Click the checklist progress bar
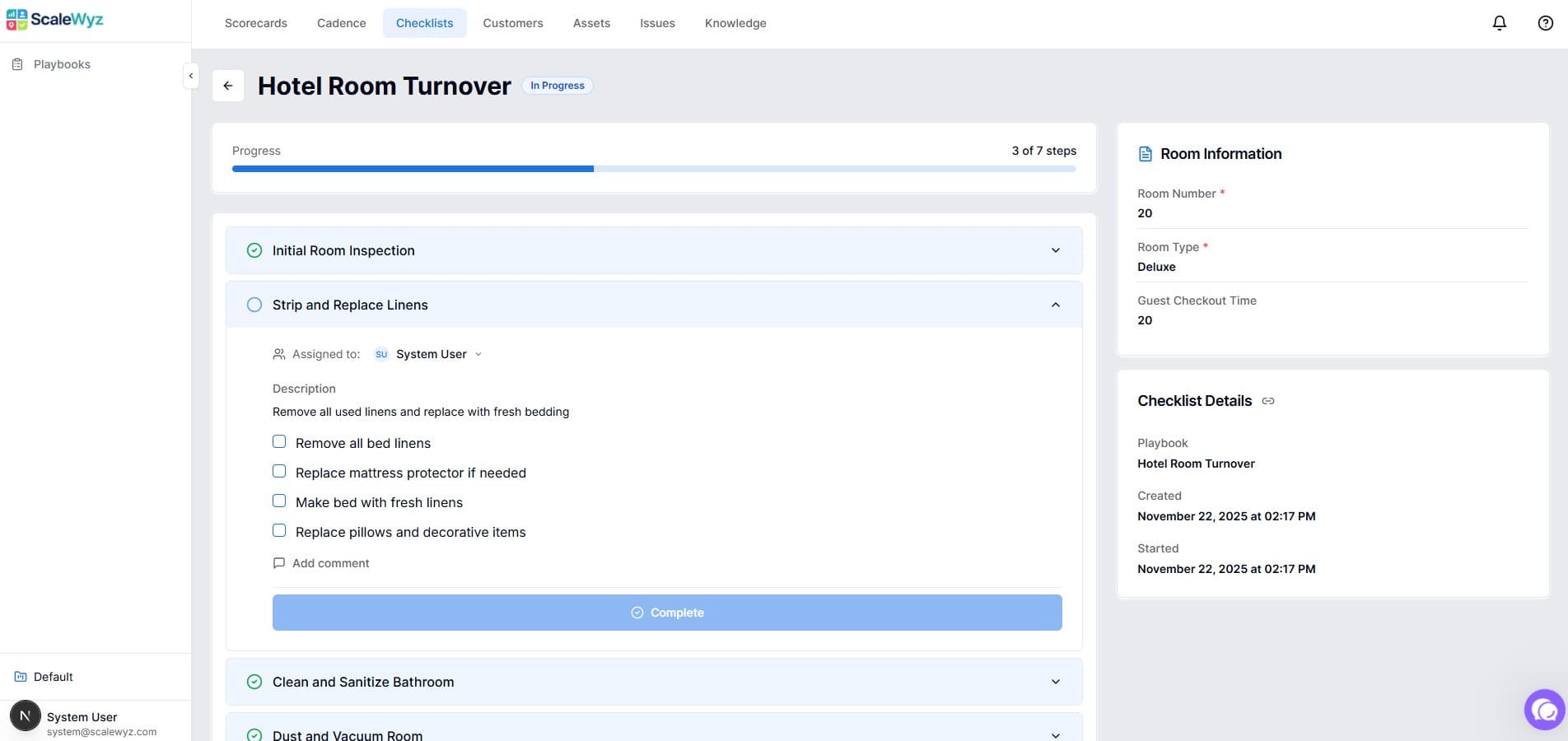The height and width of the screenshot is (741, 1568). 654,169
